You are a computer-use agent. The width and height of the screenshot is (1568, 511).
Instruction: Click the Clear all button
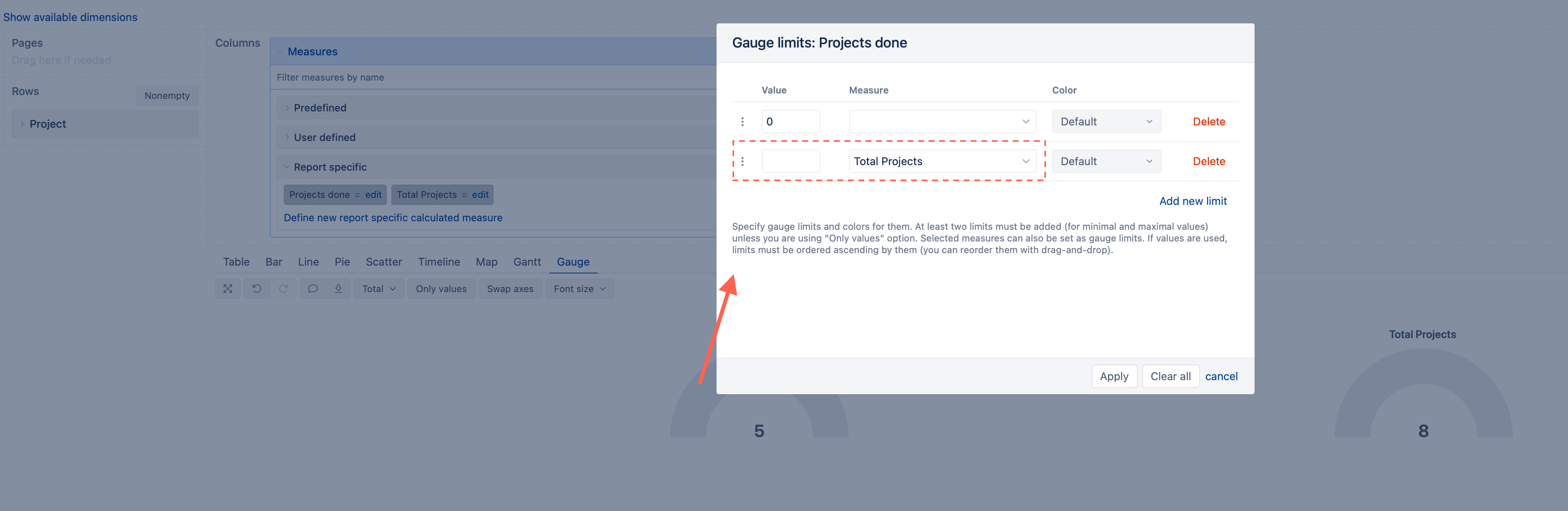[1170, 376]
